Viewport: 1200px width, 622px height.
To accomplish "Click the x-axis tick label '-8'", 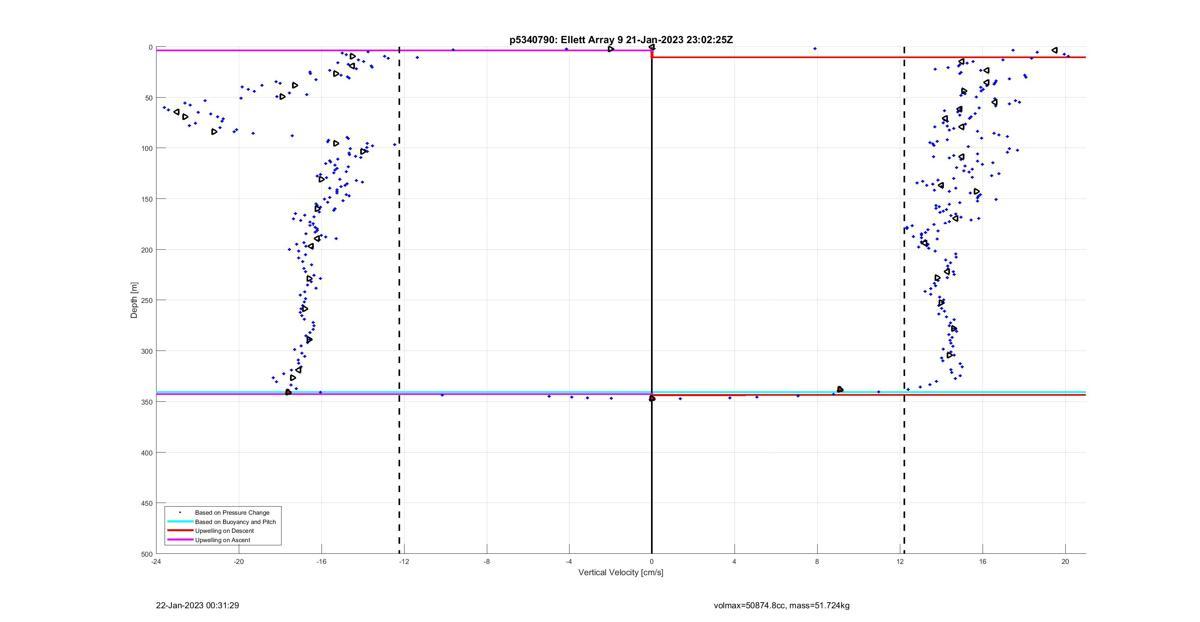I will 487,561.
